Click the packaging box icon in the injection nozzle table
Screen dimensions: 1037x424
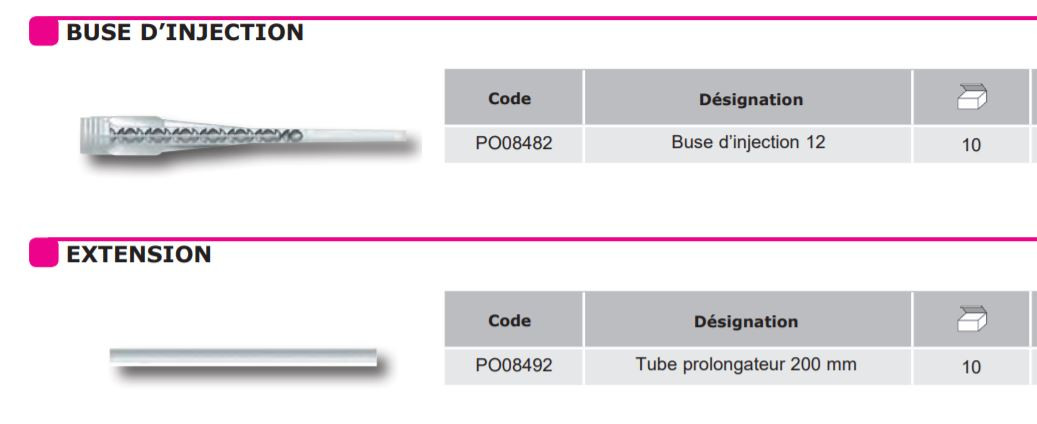pos(971,98)
